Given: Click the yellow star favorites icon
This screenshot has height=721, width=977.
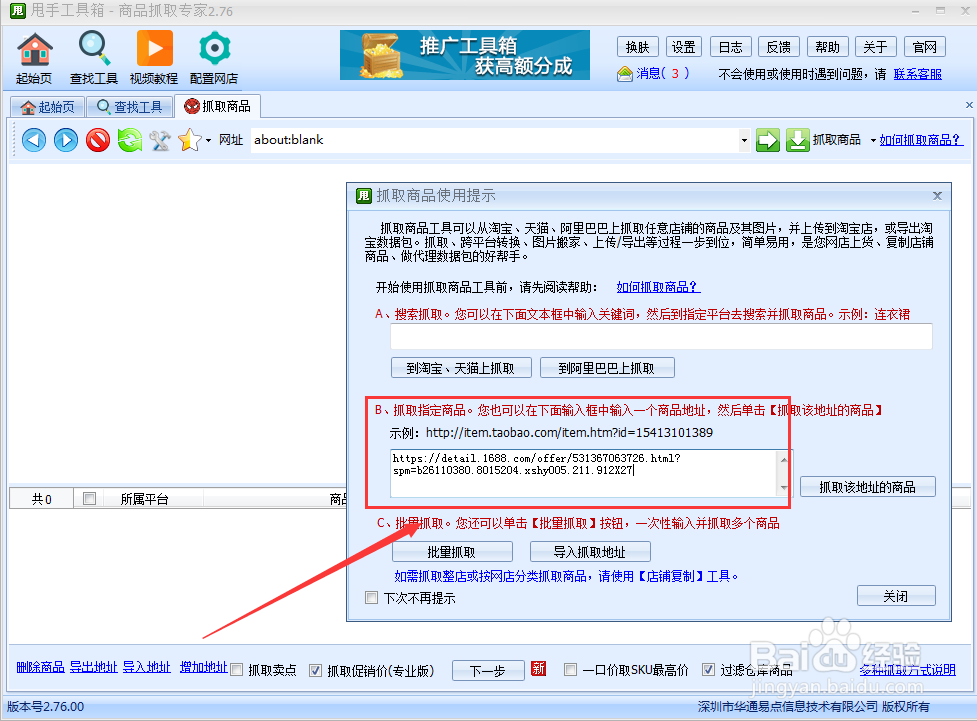Looking at the screenshot, I should (189, 140).
